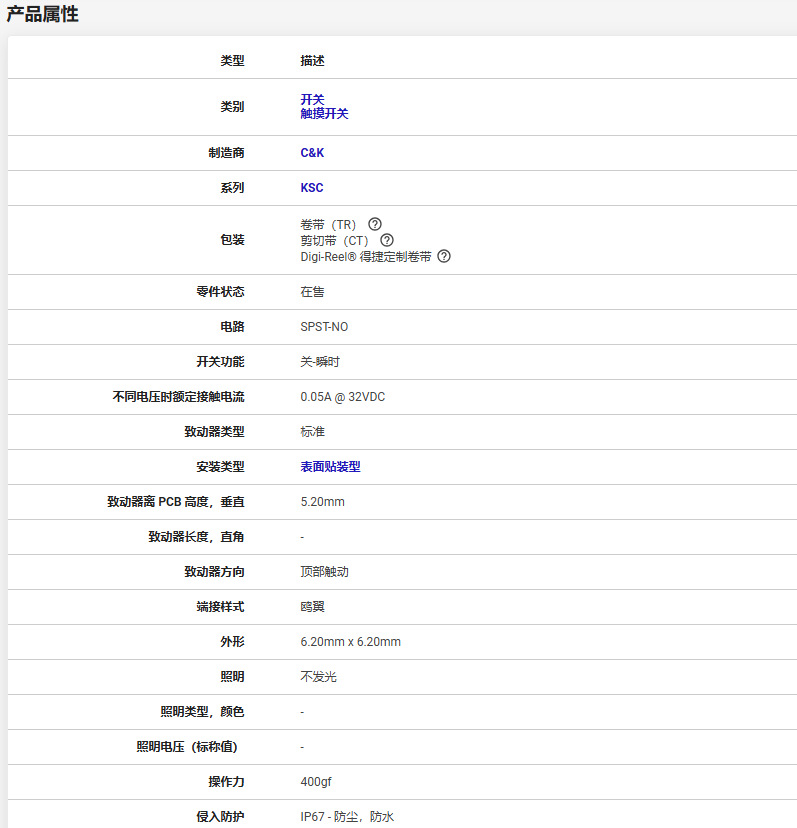Select the 不发光 illumination value
797x828 pixels.
[318, 677]
